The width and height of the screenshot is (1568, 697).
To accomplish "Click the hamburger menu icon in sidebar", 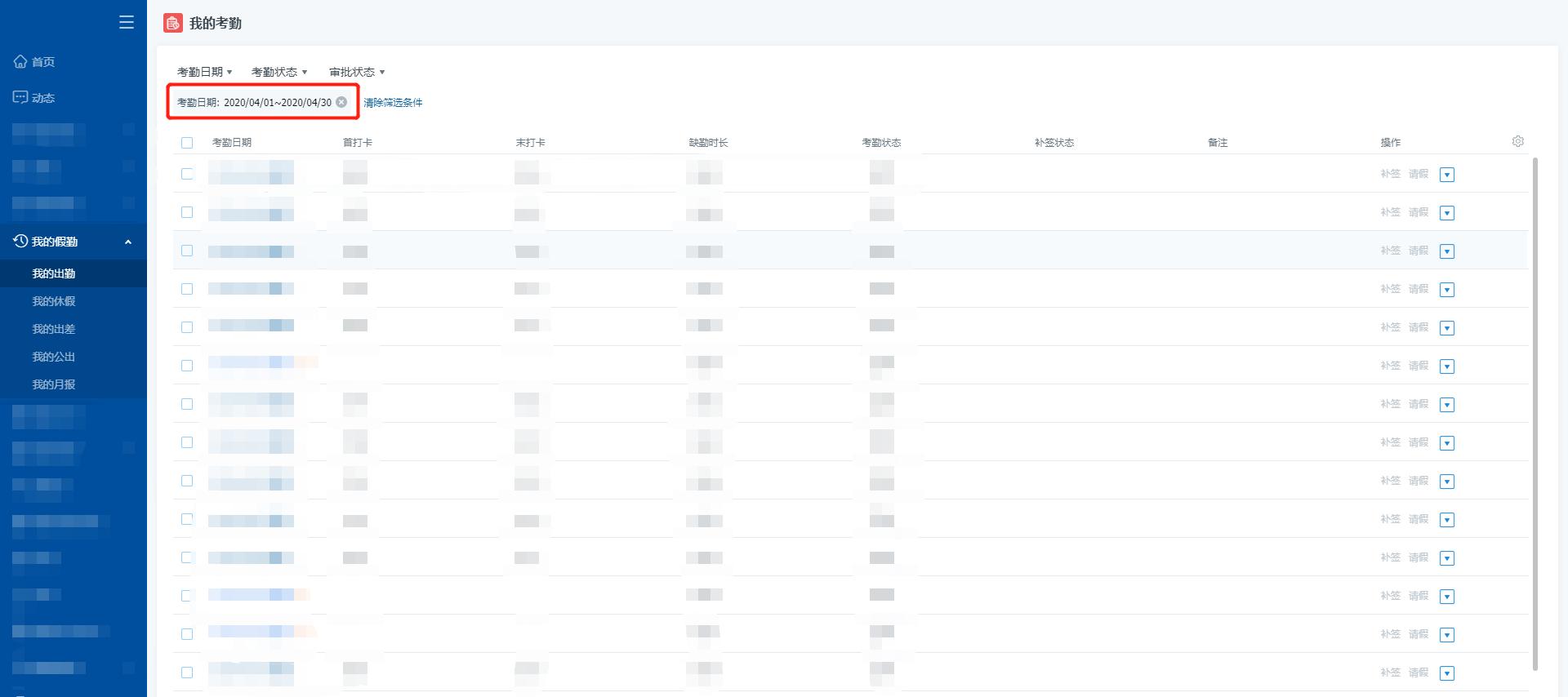I will click(126, 22).
